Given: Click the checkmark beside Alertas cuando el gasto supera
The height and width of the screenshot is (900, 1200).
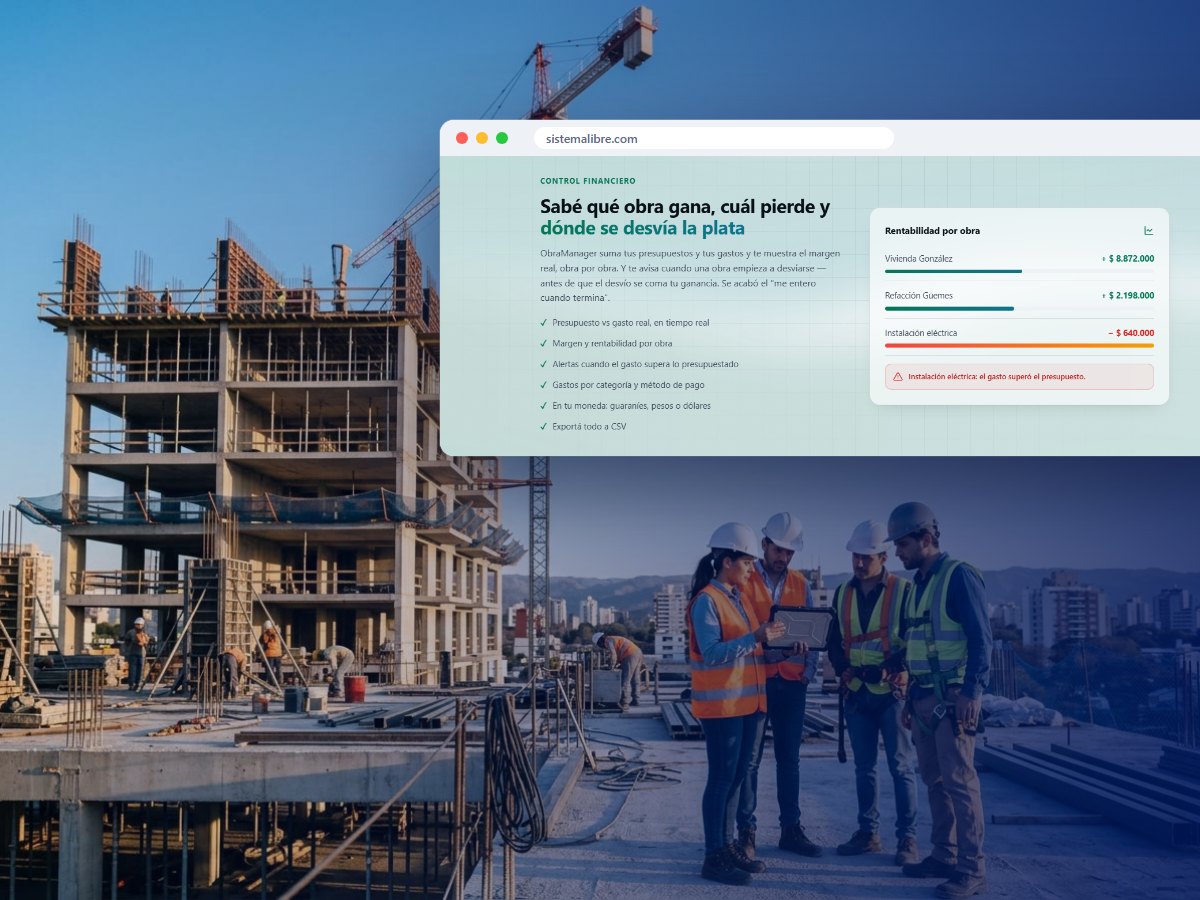Looking at the screenshot, I should pos(543,364).
